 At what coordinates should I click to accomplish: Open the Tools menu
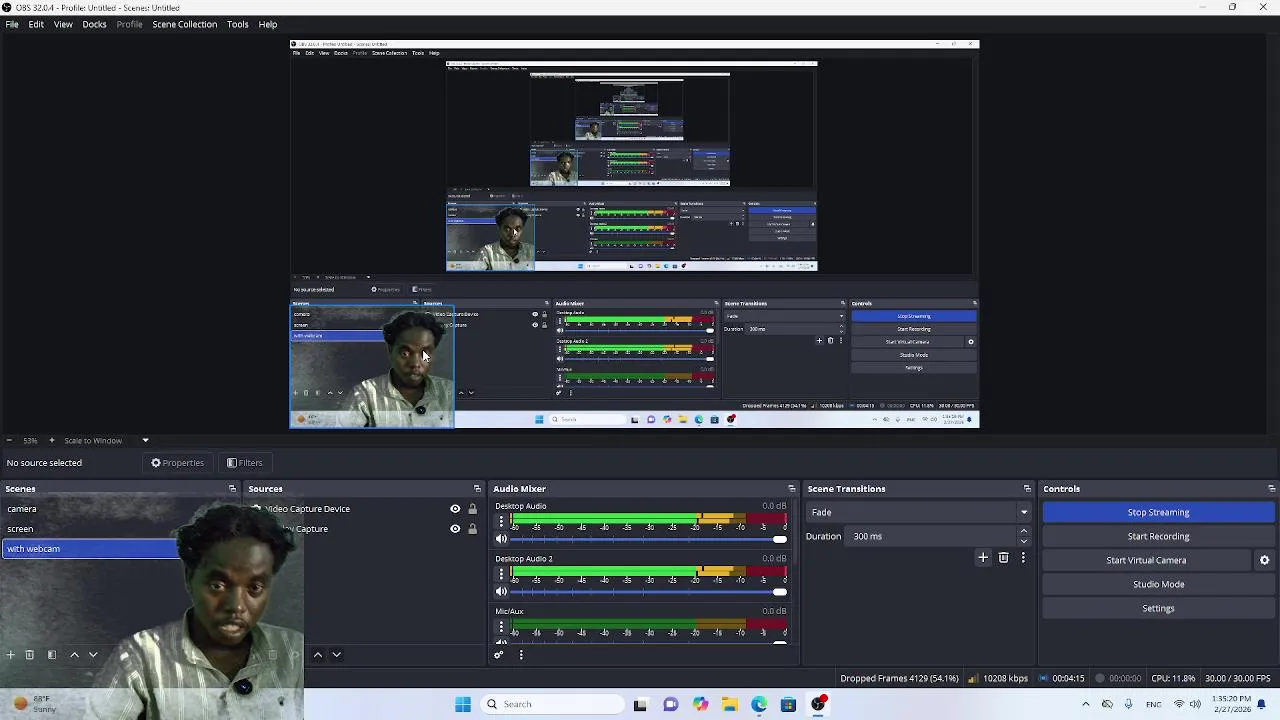[x=237, y=24]
